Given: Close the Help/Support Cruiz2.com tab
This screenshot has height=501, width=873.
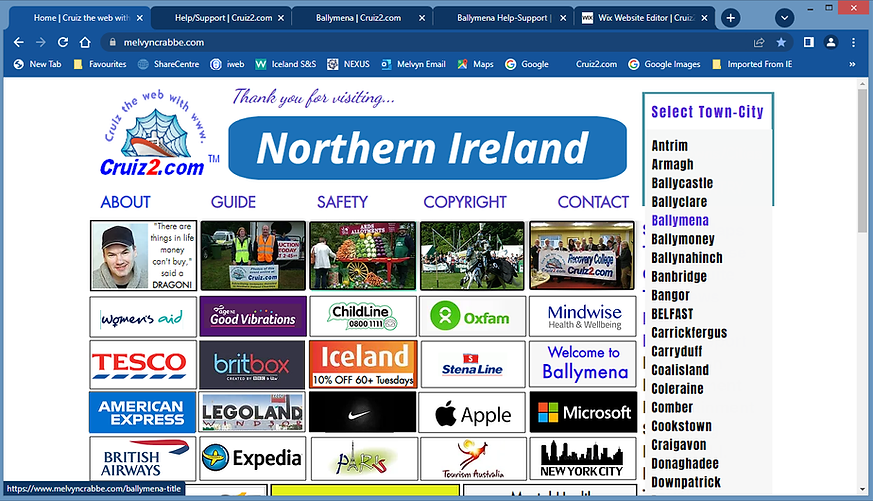Looking at the screenshot, I should 281,18.
